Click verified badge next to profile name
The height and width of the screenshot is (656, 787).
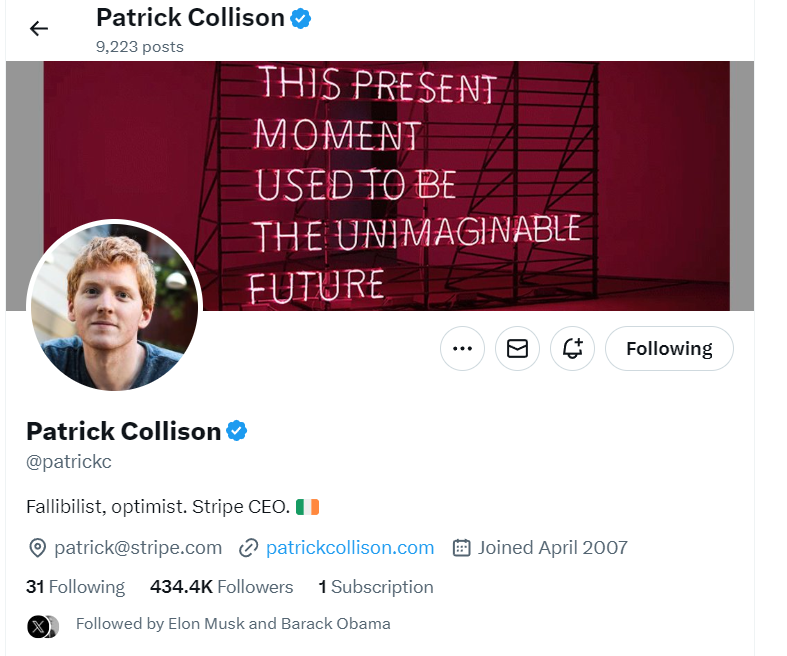pyautogui.click(x=237, y=431)
